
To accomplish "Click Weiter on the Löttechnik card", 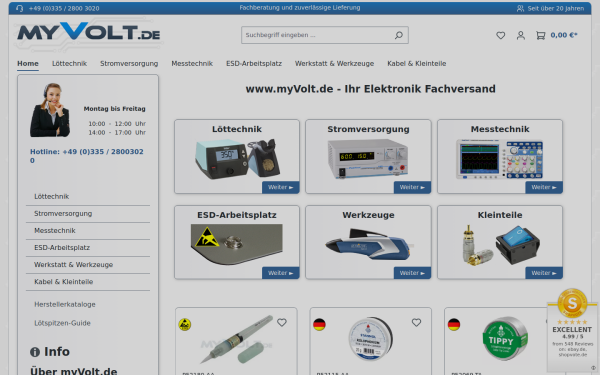I will (280, 188).
